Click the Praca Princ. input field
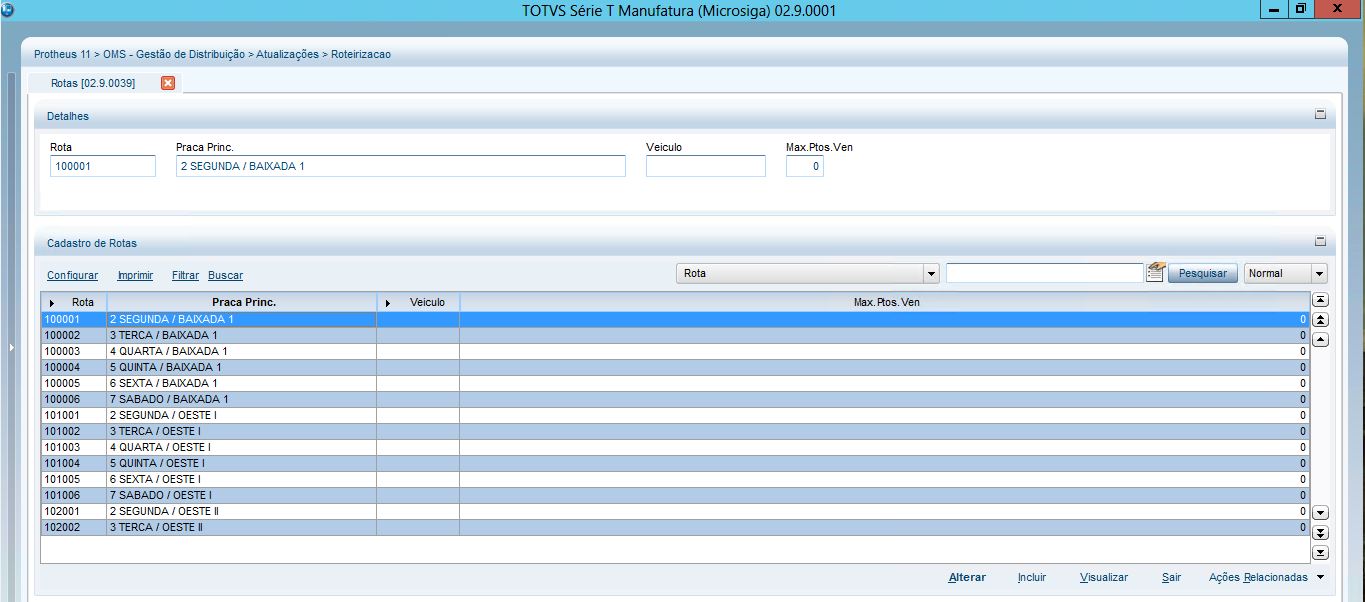 [x=401, y=166]
